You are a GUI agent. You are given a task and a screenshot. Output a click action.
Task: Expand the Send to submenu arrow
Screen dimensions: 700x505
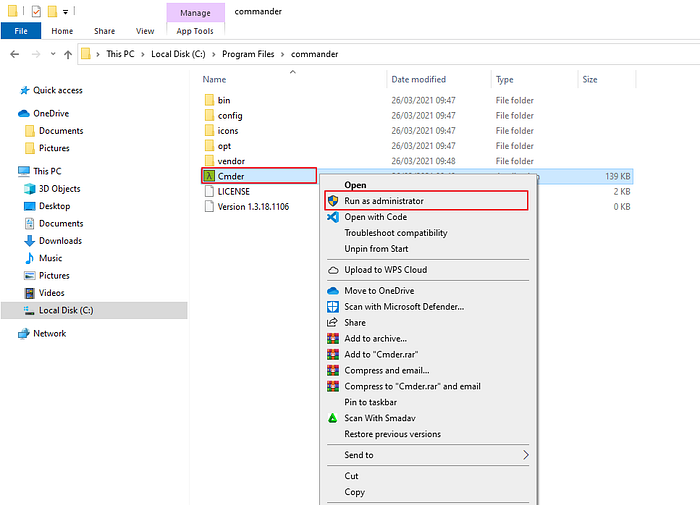click(x=525, y=455)
